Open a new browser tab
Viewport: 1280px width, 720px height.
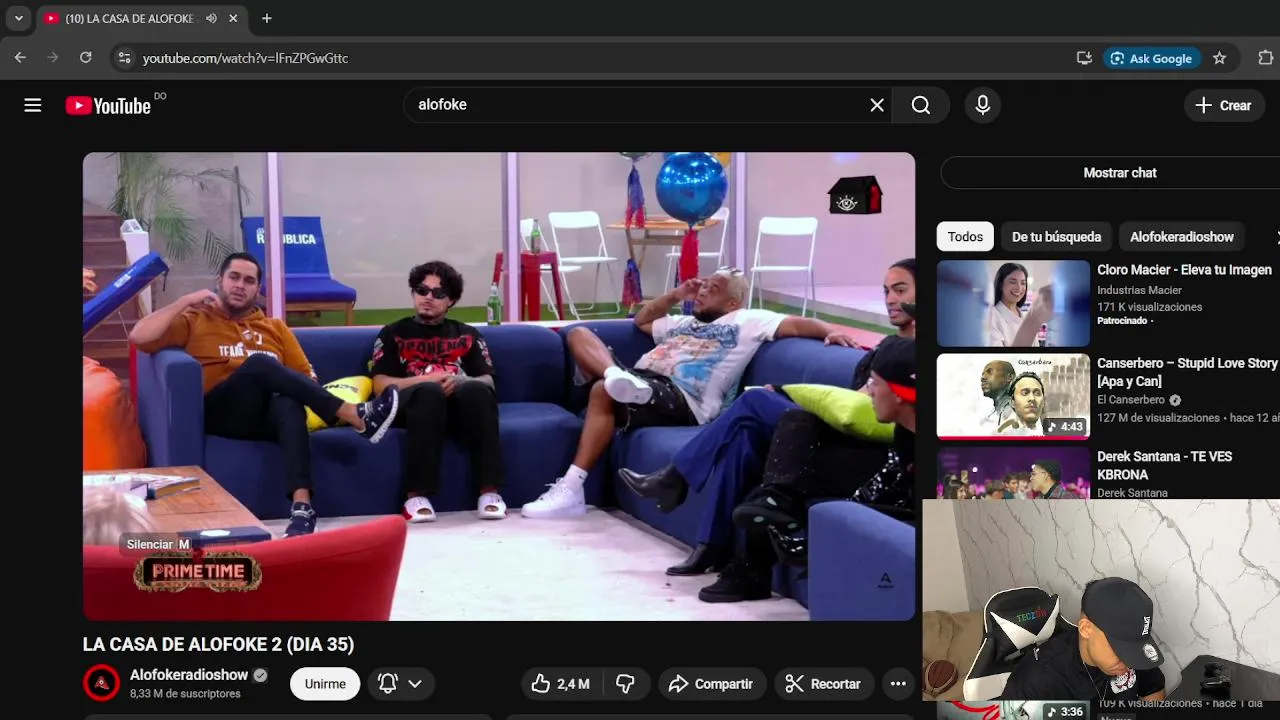click(x=266, y=18)
